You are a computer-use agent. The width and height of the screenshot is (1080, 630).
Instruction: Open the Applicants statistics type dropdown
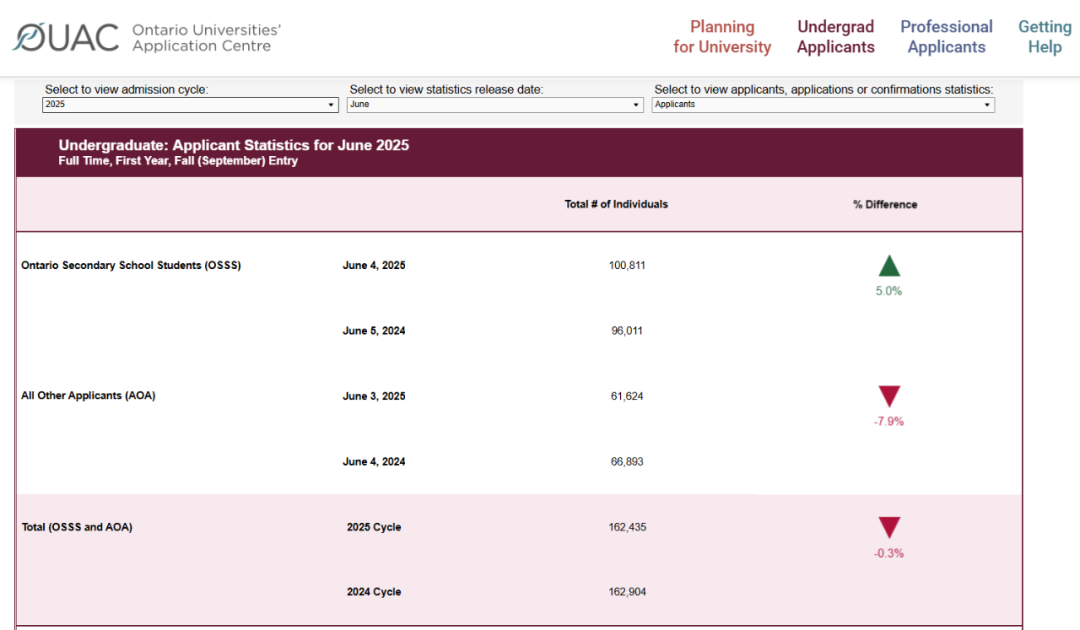823,104
